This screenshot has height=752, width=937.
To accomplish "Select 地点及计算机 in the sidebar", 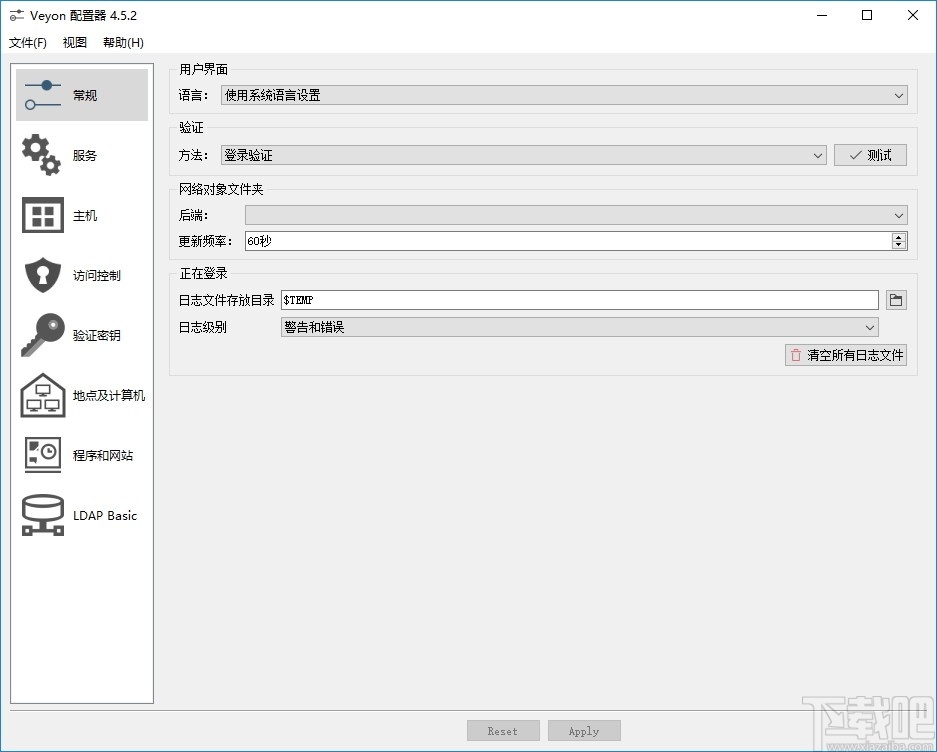I will click(x=80, y=395).
